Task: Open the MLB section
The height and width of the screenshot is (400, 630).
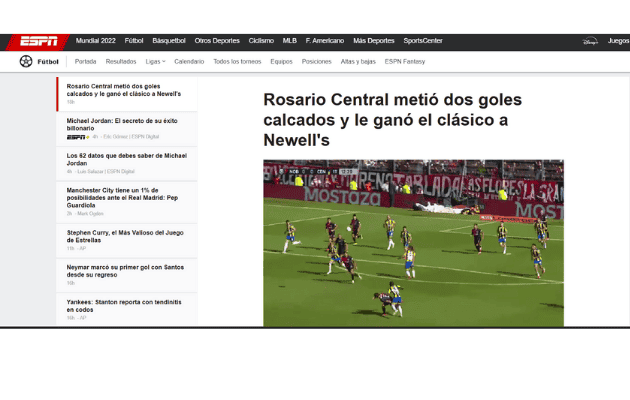Action: pos(290,41)
